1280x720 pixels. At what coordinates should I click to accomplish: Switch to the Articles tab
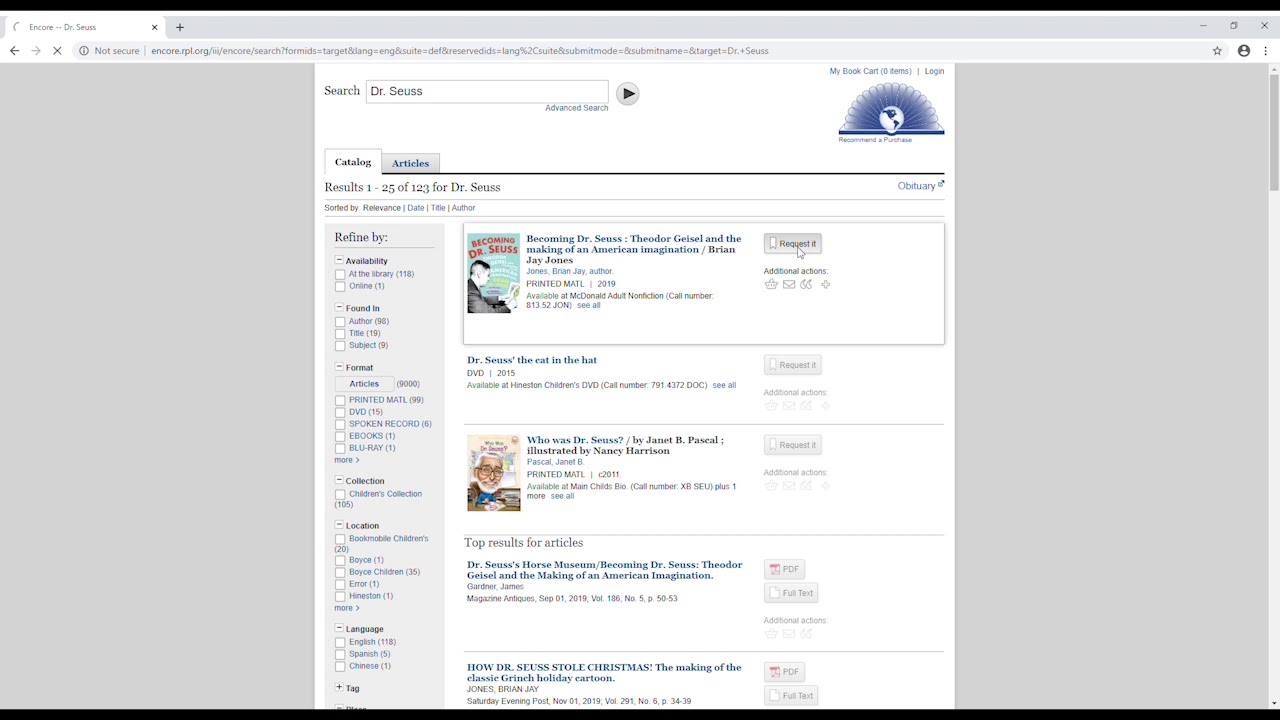410,163
